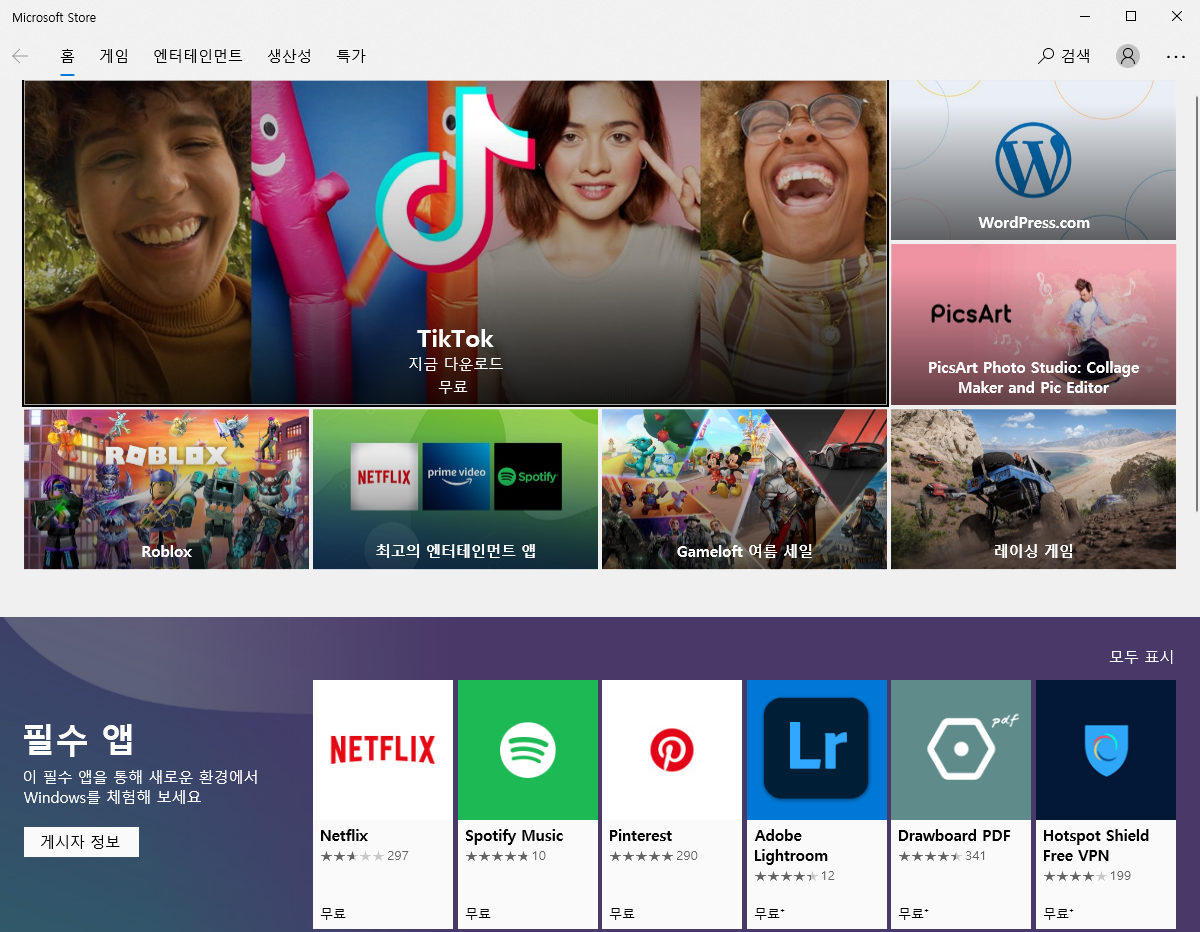The image size is (1200, 932).
Task: Click the Pinterest title text
Action: coord(640,836)
